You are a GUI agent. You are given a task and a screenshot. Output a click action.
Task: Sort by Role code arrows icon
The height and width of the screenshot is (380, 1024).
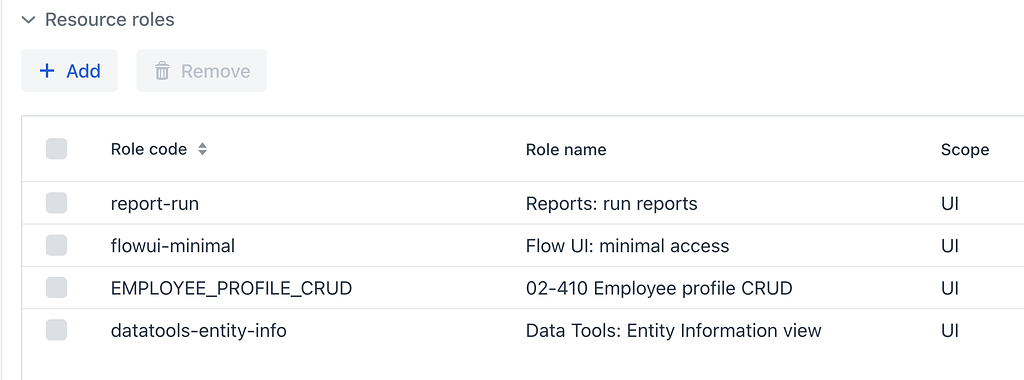click(202, 150)
